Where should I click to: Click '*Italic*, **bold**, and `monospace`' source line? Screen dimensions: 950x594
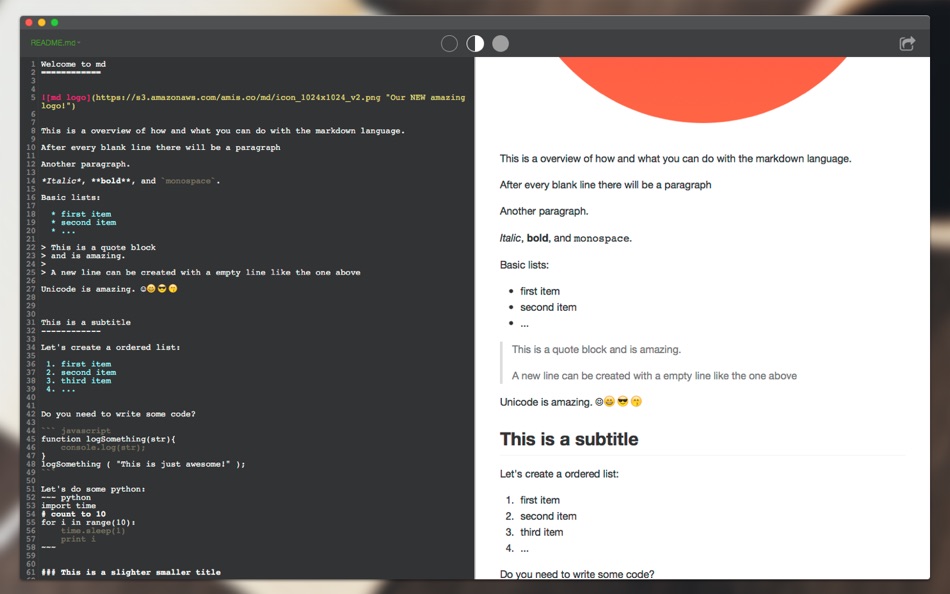130,181
